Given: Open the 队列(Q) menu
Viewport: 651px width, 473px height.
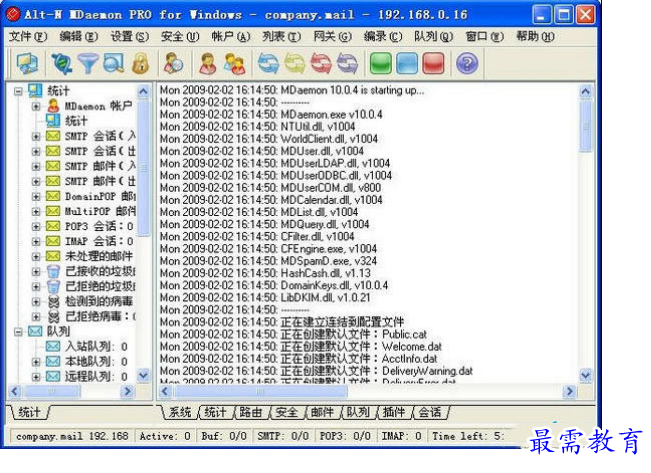Looking at the screenshot, I should coord(433,37).
